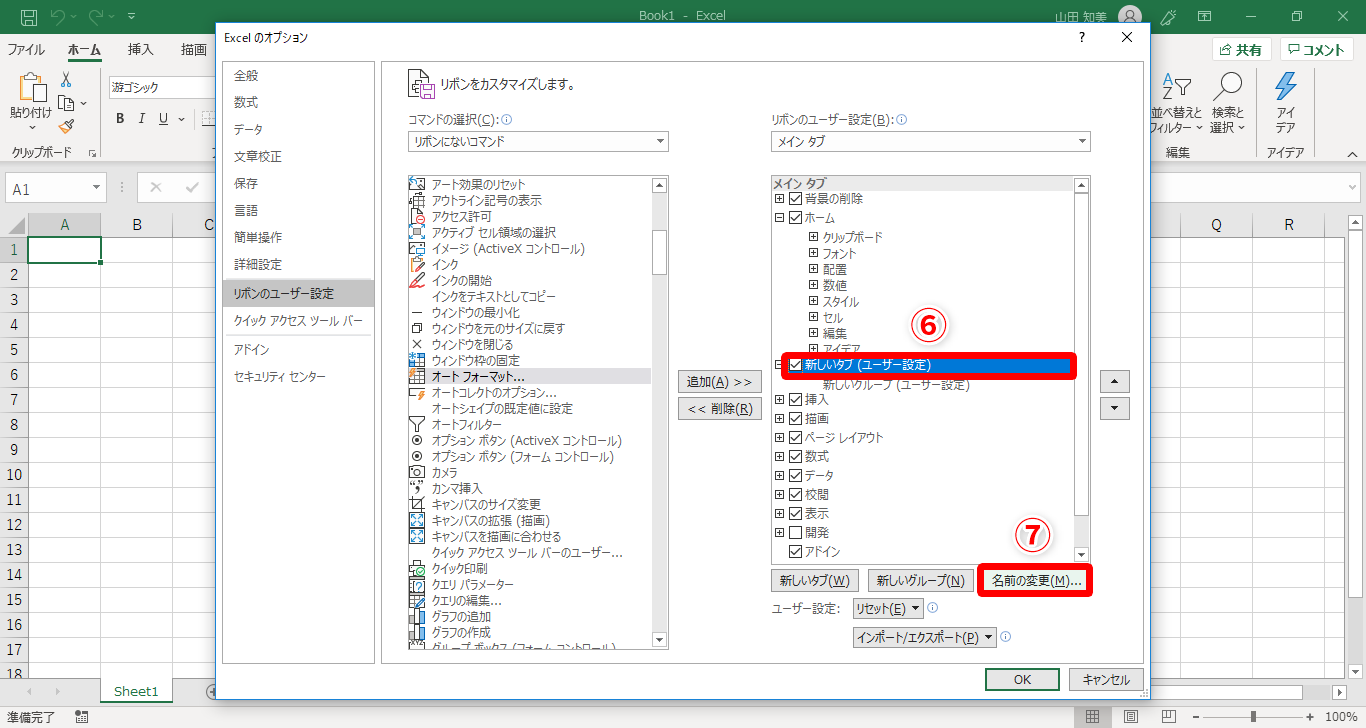Open the Name Box dropdown arrow next to A1
This screenshot has width=1366, height=728.
(x=97, y=188)
